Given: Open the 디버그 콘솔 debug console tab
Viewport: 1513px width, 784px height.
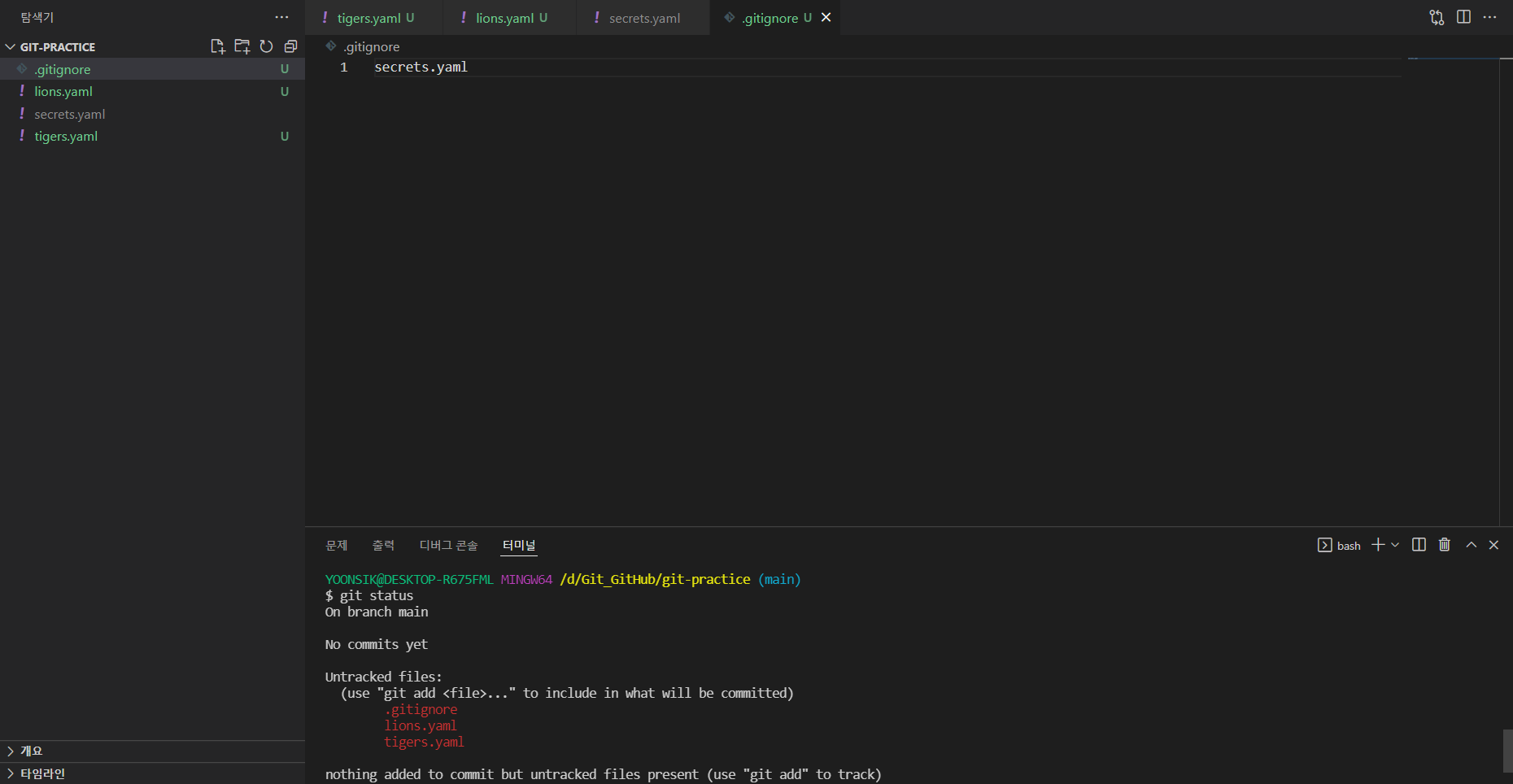Looking at the screenshot, I should [448, 545].
